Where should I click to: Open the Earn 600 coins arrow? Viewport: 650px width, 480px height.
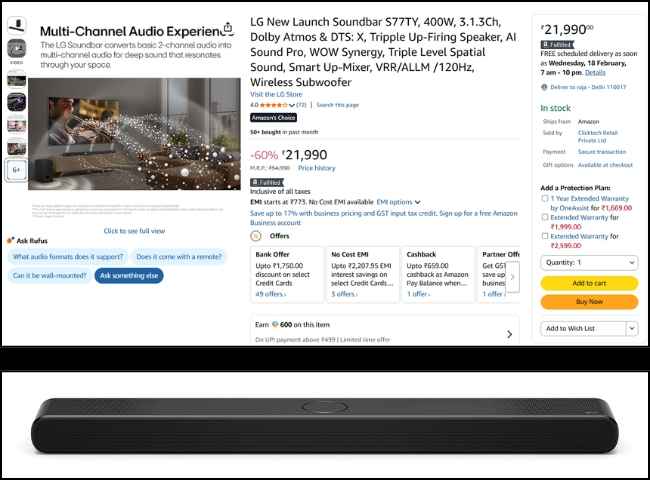[x=509, y=334]
